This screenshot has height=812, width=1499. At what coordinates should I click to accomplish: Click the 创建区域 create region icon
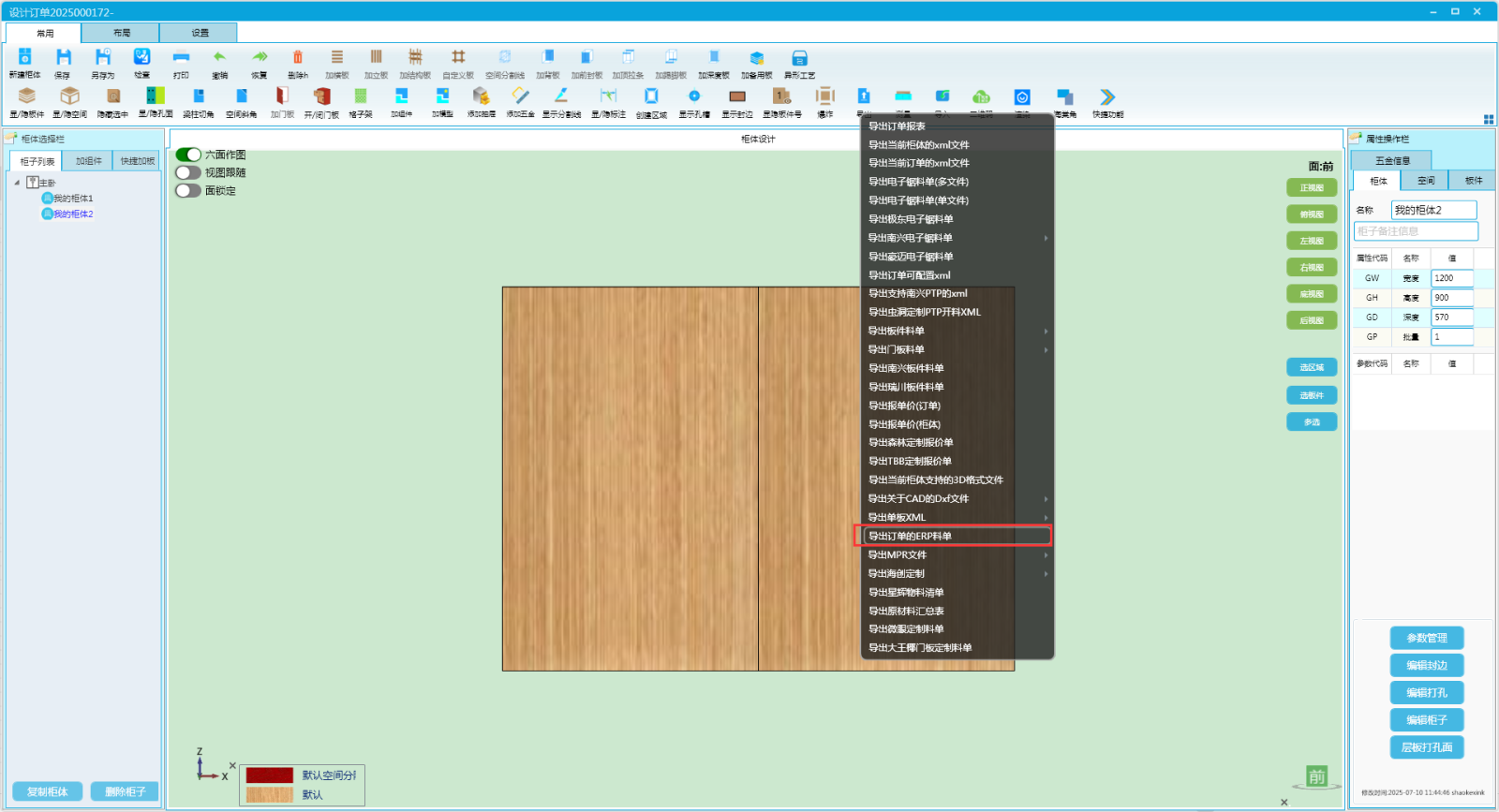651,96
